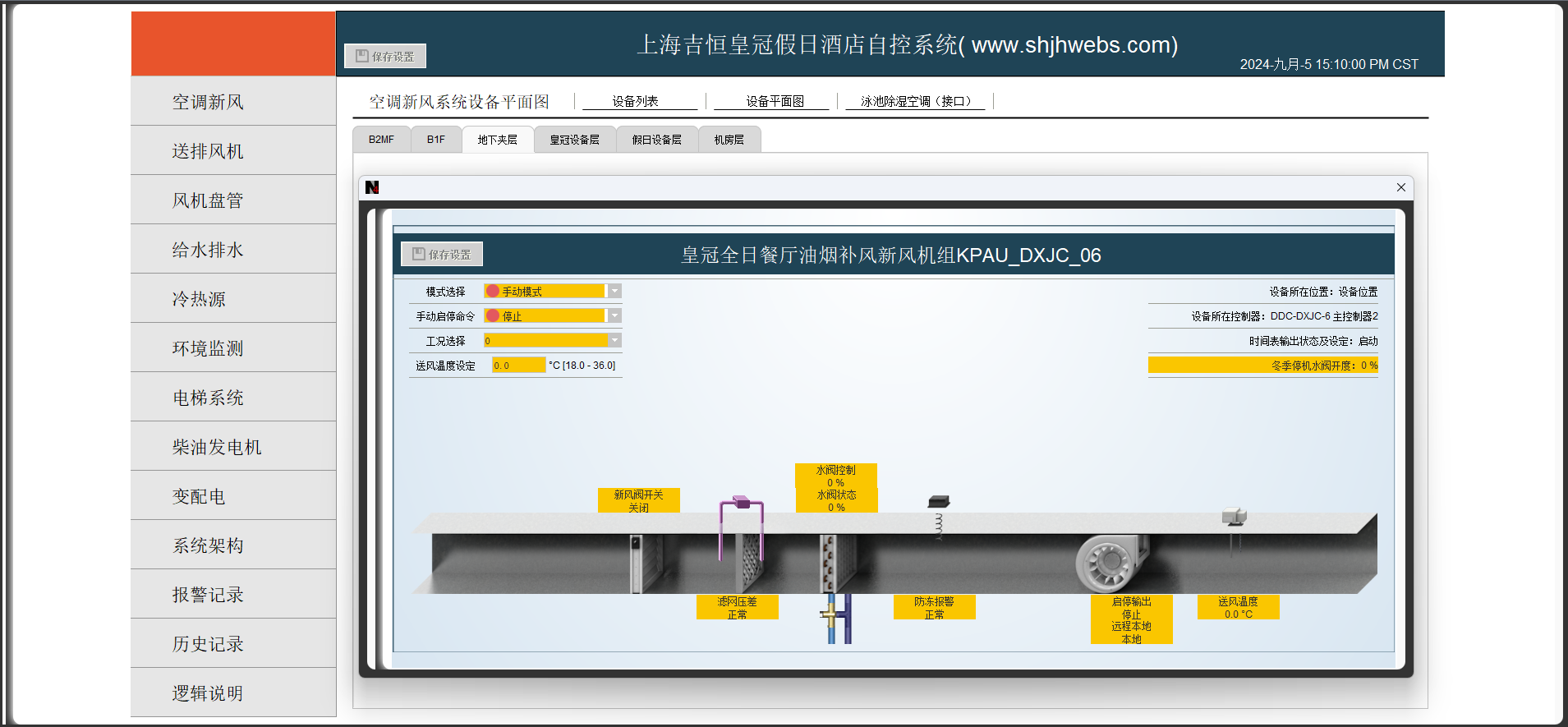This screenshot has height=727, width=1568.
Task: Open 送排风机 in the sidebar
Action: pyautogui.click(x=233, y=151)
